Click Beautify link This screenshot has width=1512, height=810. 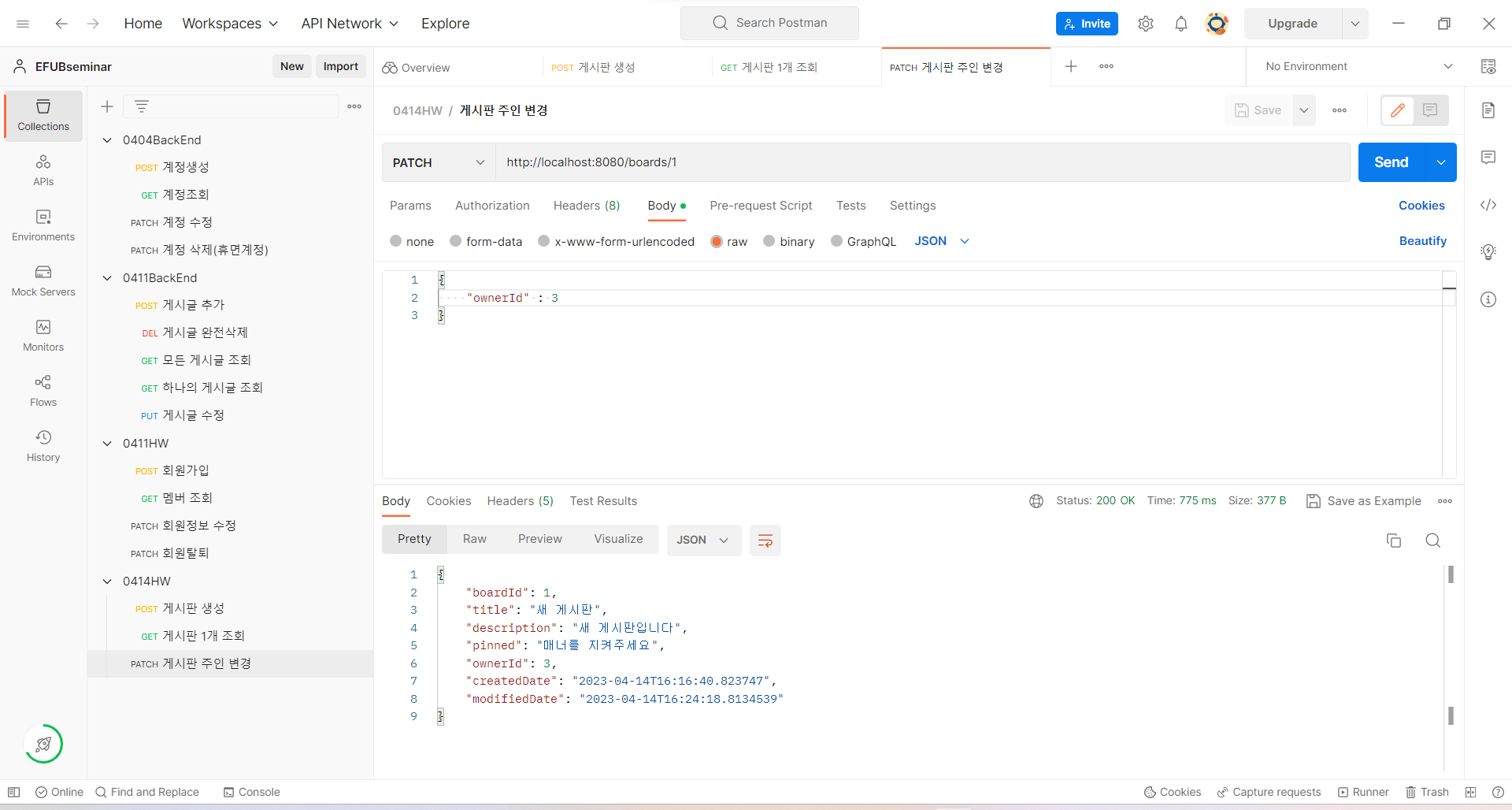(1422, 241)
